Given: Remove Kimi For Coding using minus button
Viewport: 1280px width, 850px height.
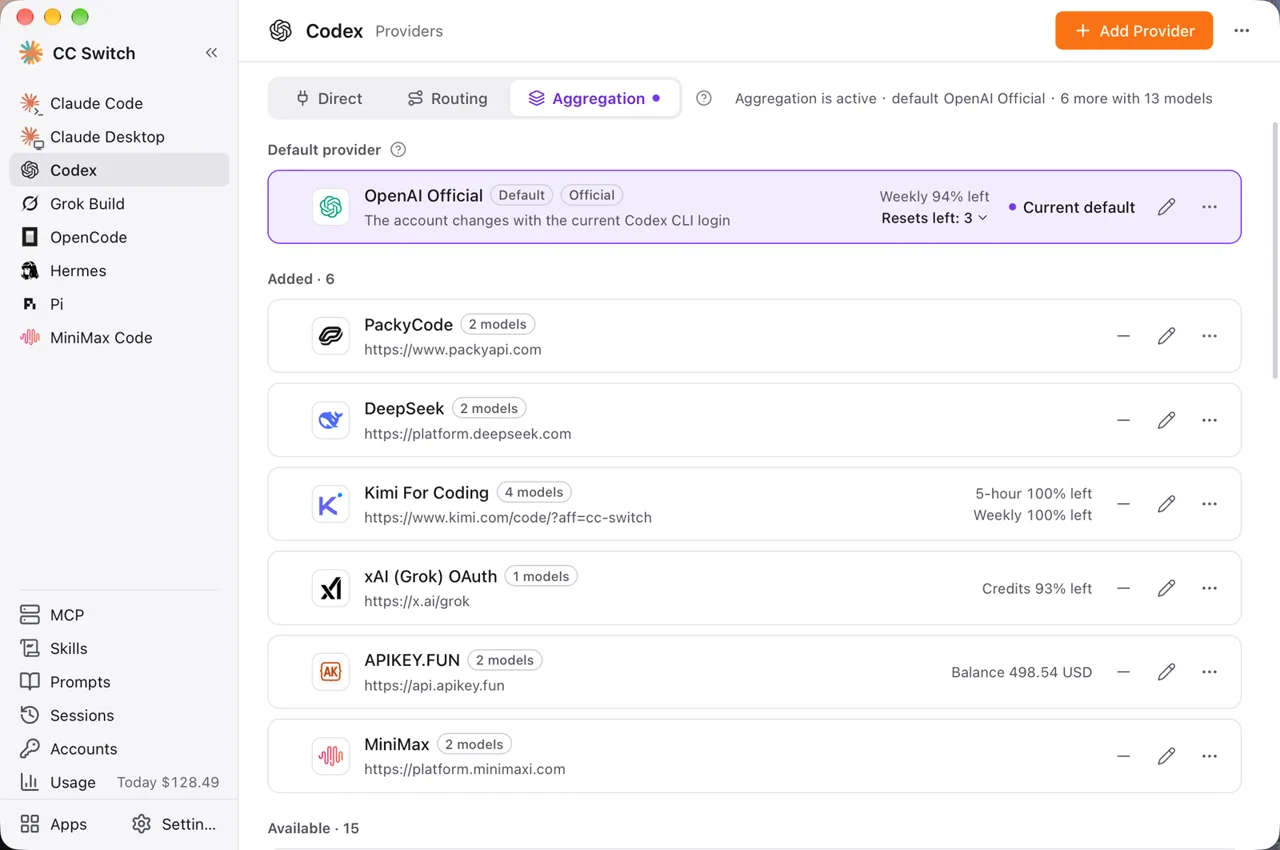Looking at the screenshot, I should click(1123, 504).
